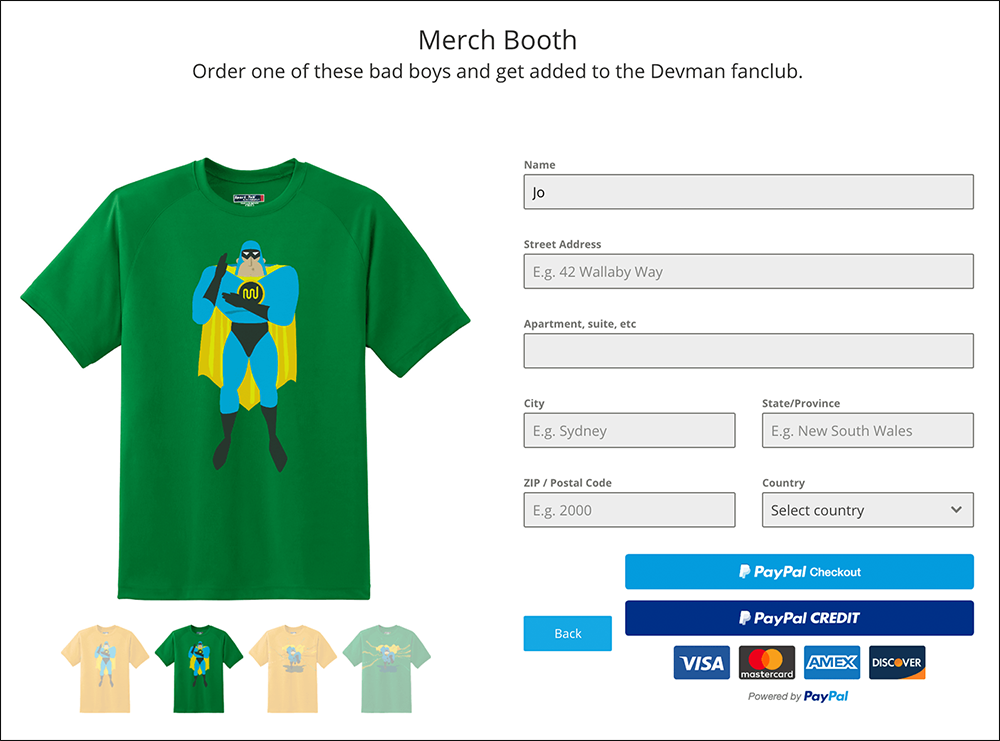Click the City input field
Image resolution: width=1000 pixels, height=741 pixels.
coord(629,430)
